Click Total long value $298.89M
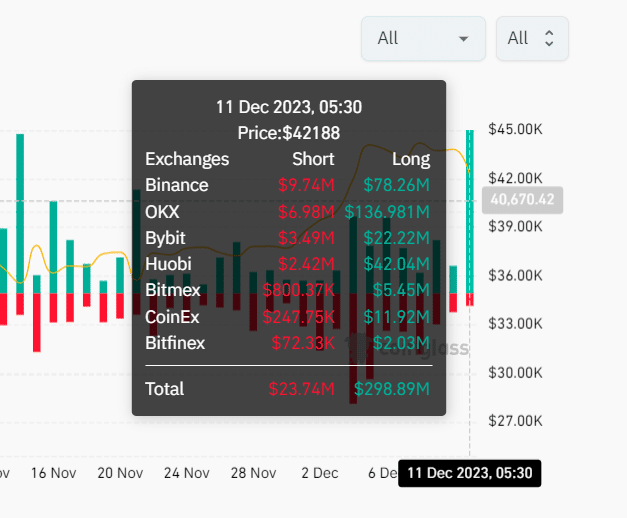The height and width of the screenshot is (518, 627). (392, 389)
